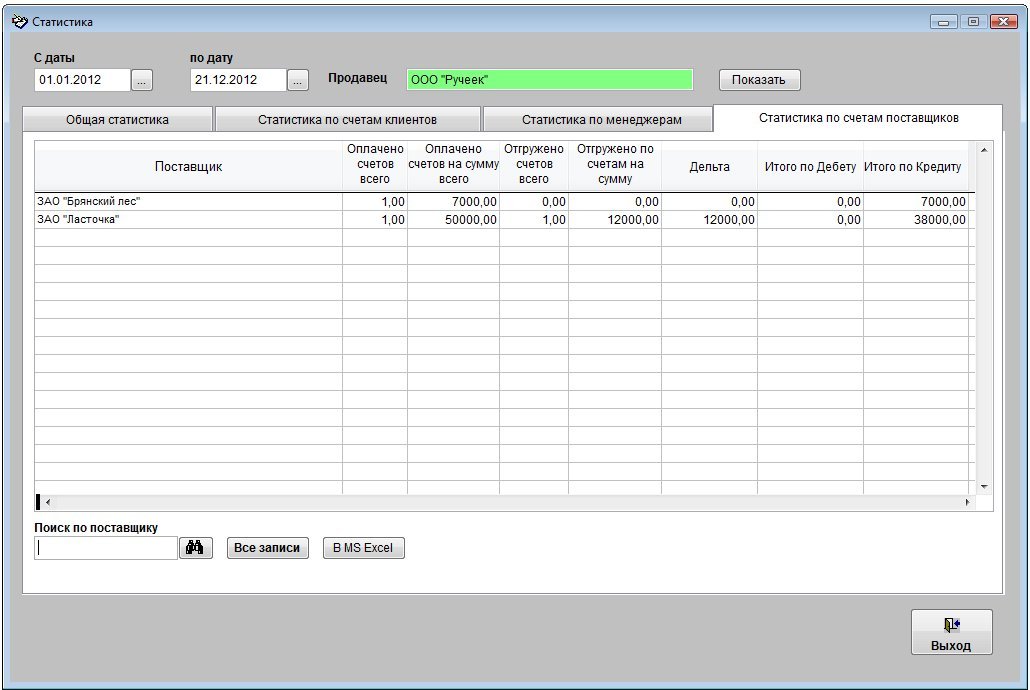Select Статистика по счетам поставщиков tab
The height and width of the screenshot is (690, 1030).
tap(858, 118)
